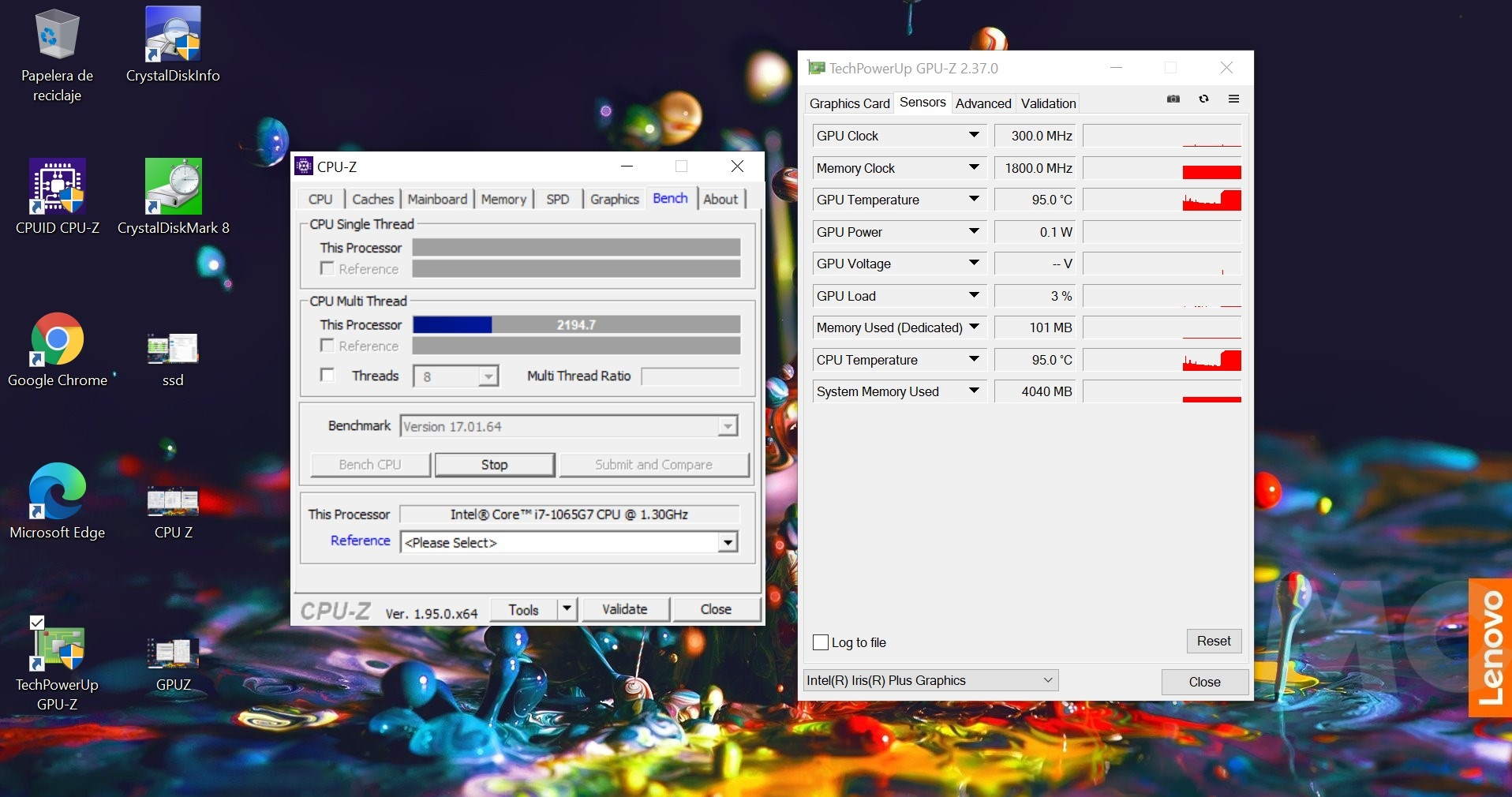Switch to the Mainboard tab in CPU-Z
The image size is (1512, 797).
click(x=437, y=199)
